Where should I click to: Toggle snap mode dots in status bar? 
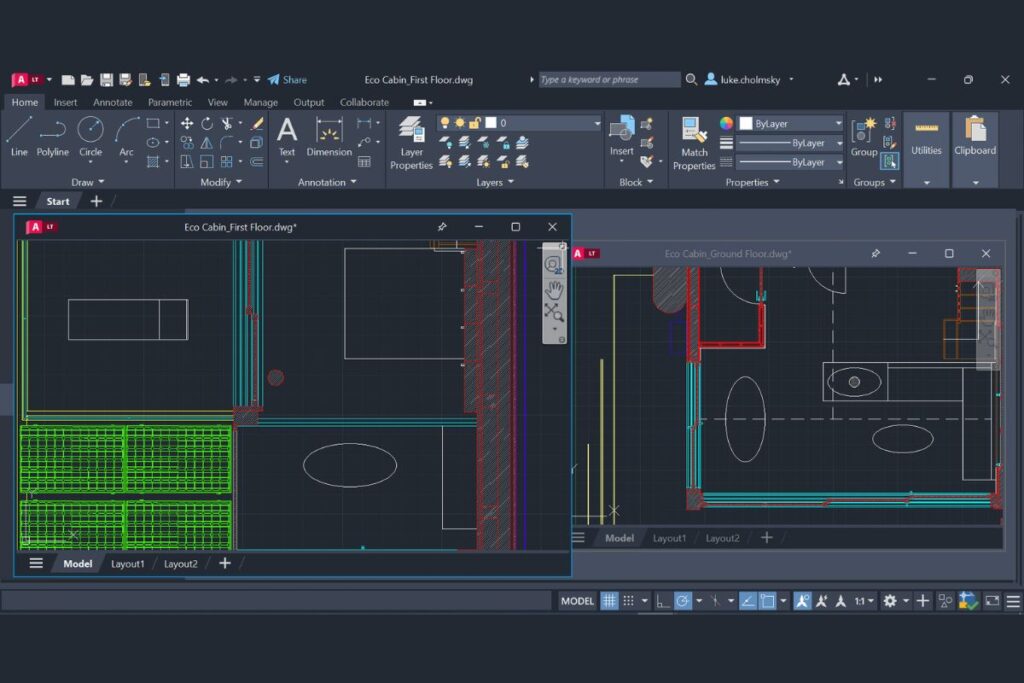629,601
